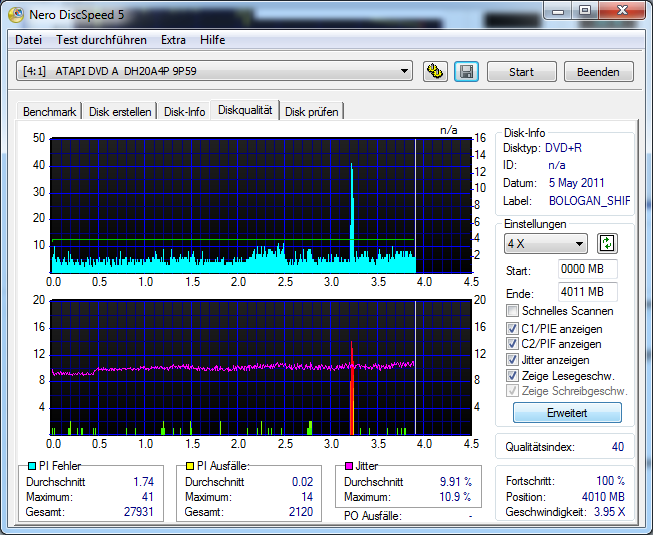Click the PI Fehler Gesamt value 27931
Viewport: 653px width, 535px height.
click(x=139, y=512)
